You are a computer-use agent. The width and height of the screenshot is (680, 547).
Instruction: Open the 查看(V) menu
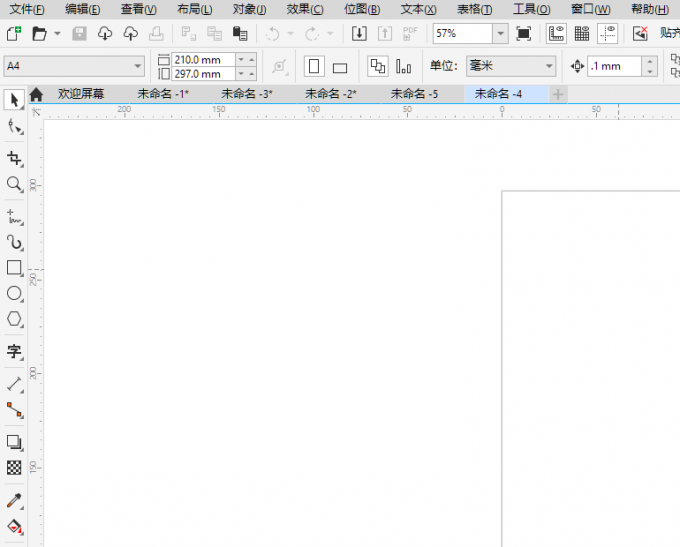point(138,9)
